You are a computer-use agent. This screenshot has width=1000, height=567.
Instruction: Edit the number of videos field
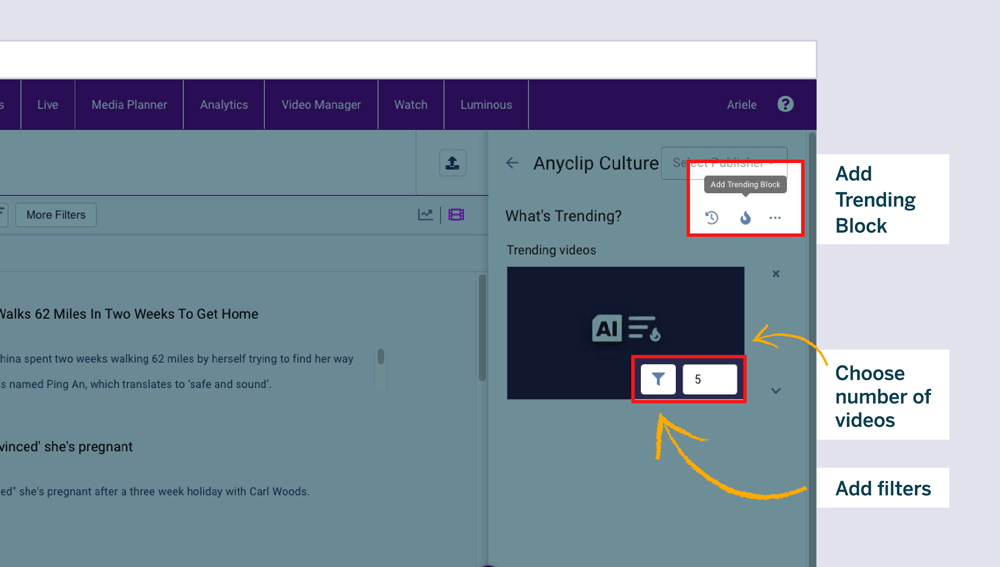710,379
